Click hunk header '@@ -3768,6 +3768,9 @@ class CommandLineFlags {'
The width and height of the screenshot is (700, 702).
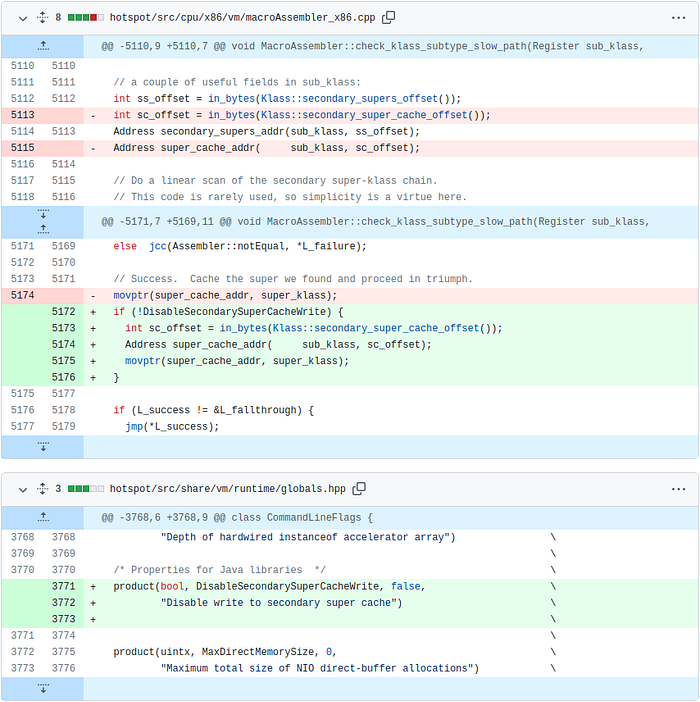click(236, 518)
